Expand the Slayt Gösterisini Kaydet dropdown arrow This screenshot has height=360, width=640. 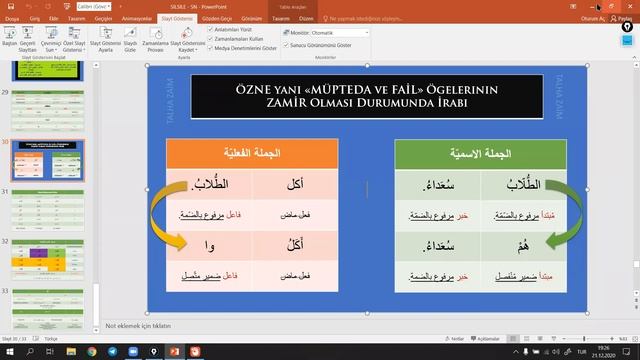(x=197, y=50)
